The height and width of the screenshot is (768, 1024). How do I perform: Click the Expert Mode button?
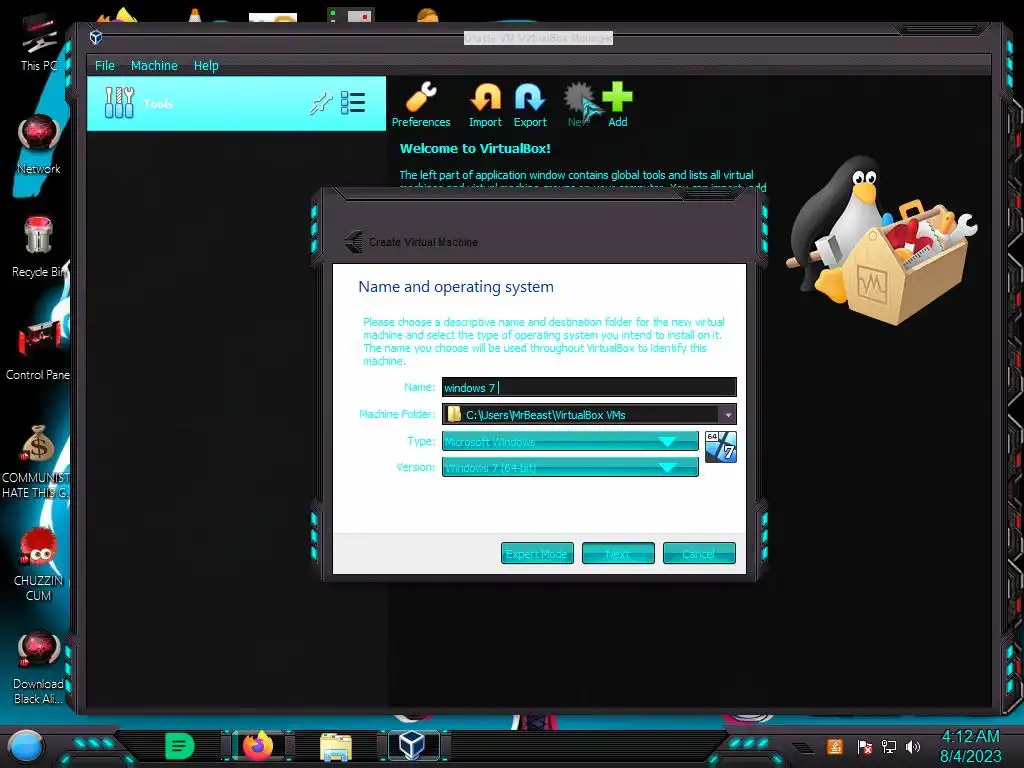coord(537,553)
